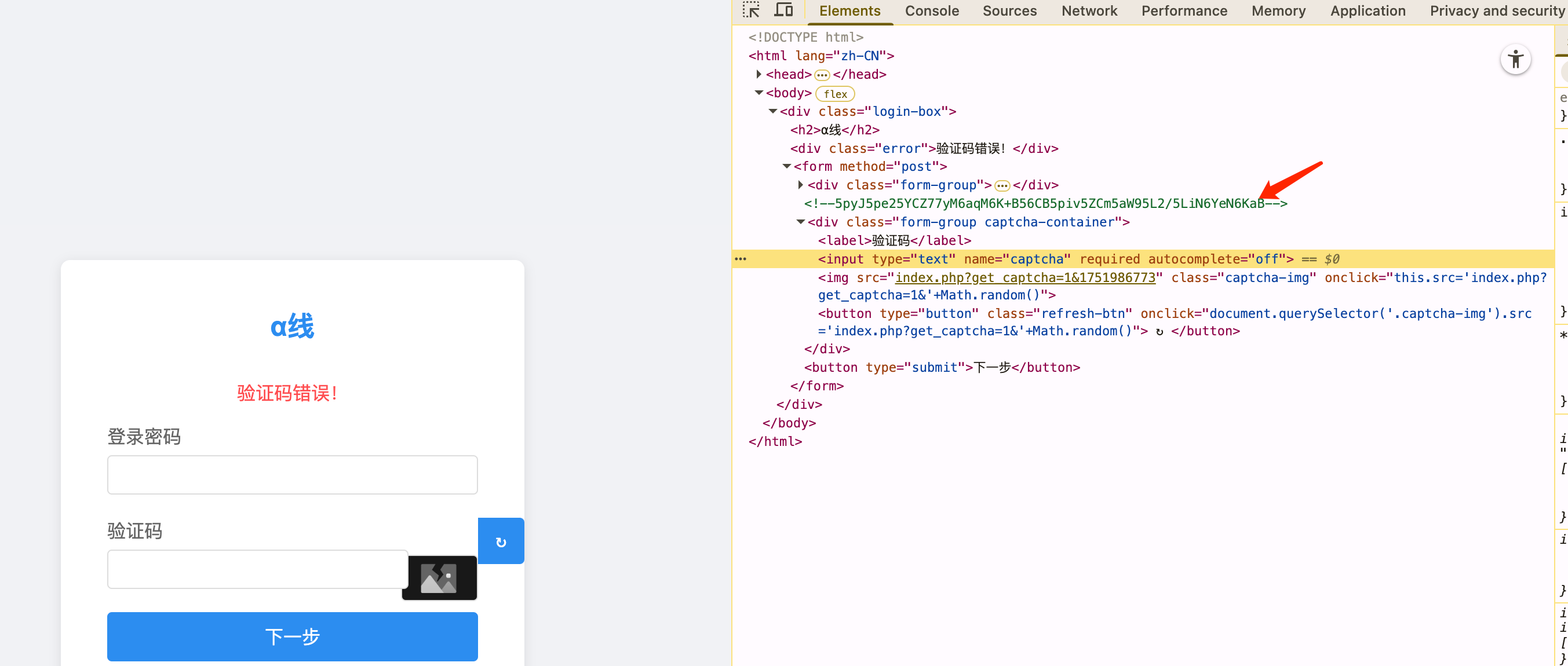Image resolution: width=1568 pixels, height=666 pixels.
Task: Click the flex badge beside body
Action: pyautogui.click(x=835, y=94)
